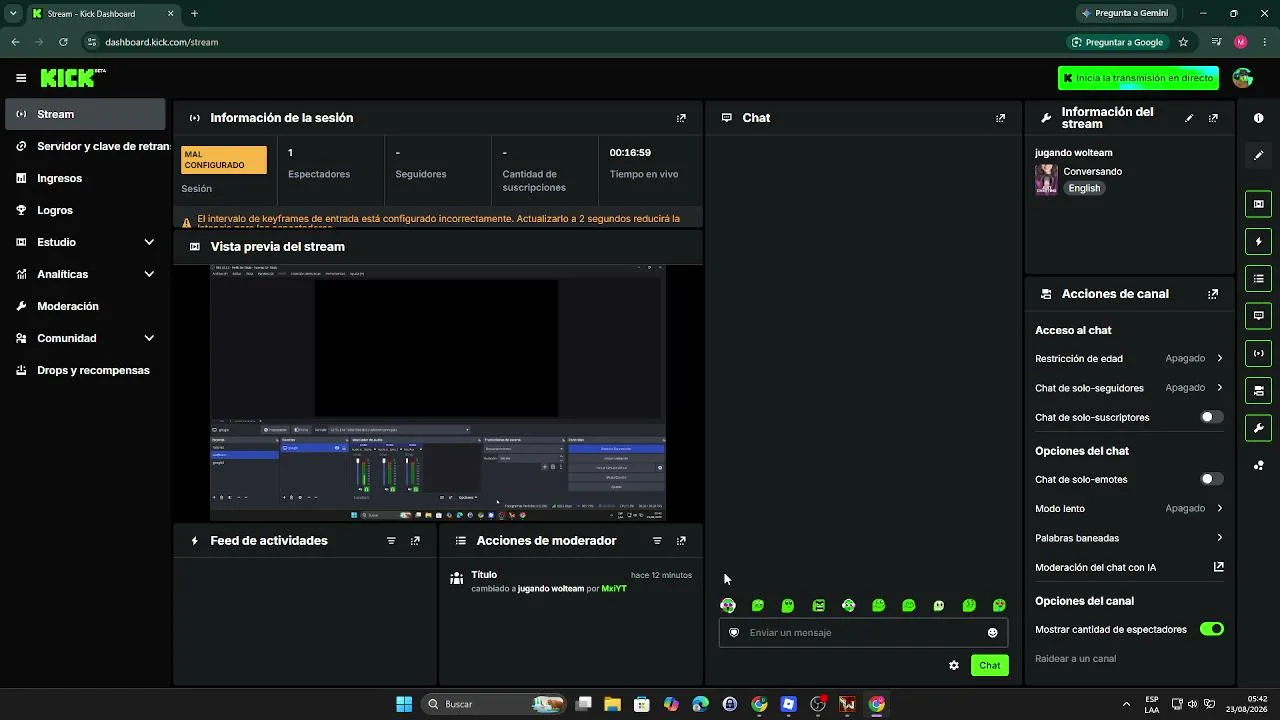This screenshot has height=720, width=1280.
Task: Toggle the wrench icon in the right rail
Action: [x=1258, y=428]
